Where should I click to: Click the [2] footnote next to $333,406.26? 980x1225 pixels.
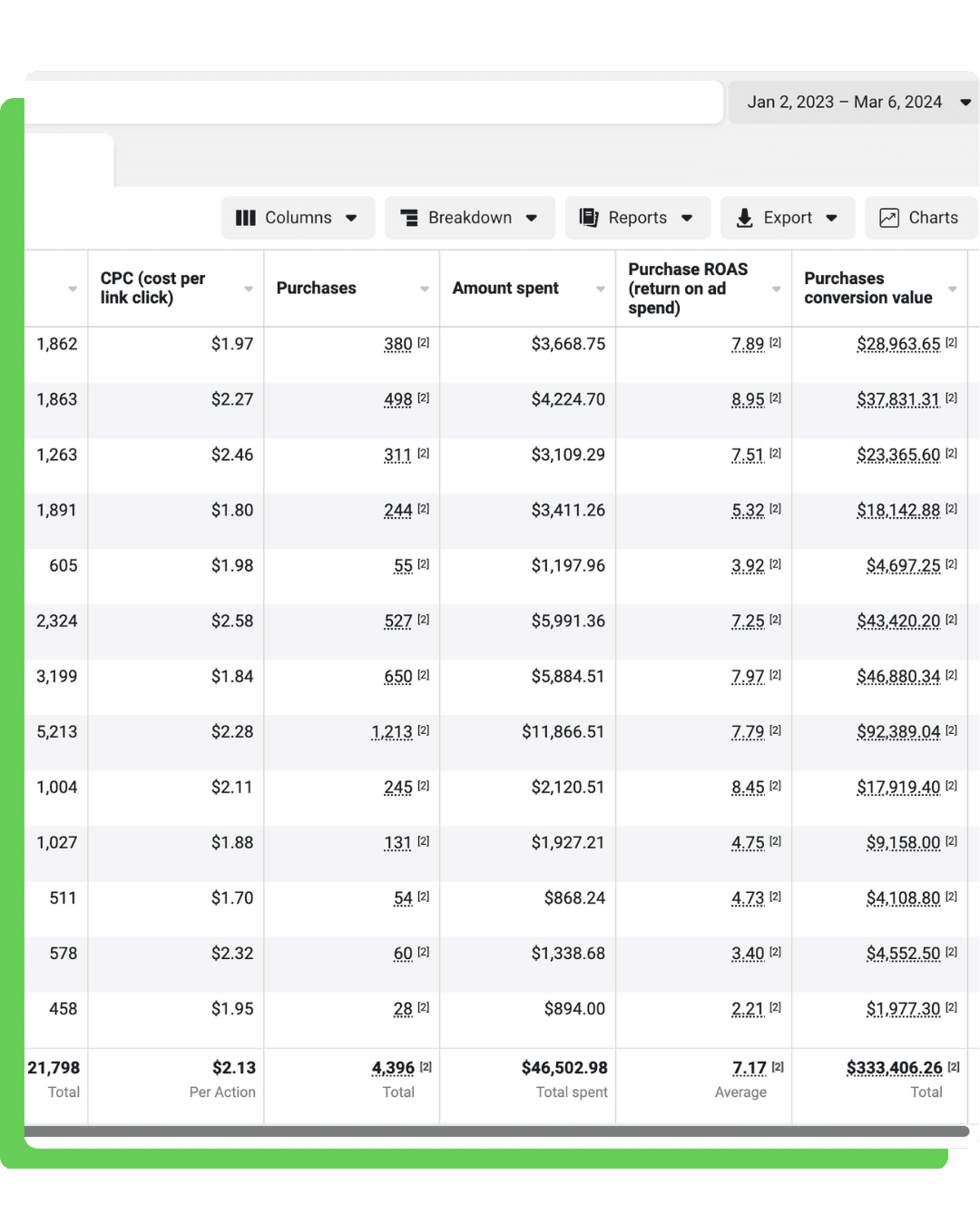click(x=954, y=1066)
